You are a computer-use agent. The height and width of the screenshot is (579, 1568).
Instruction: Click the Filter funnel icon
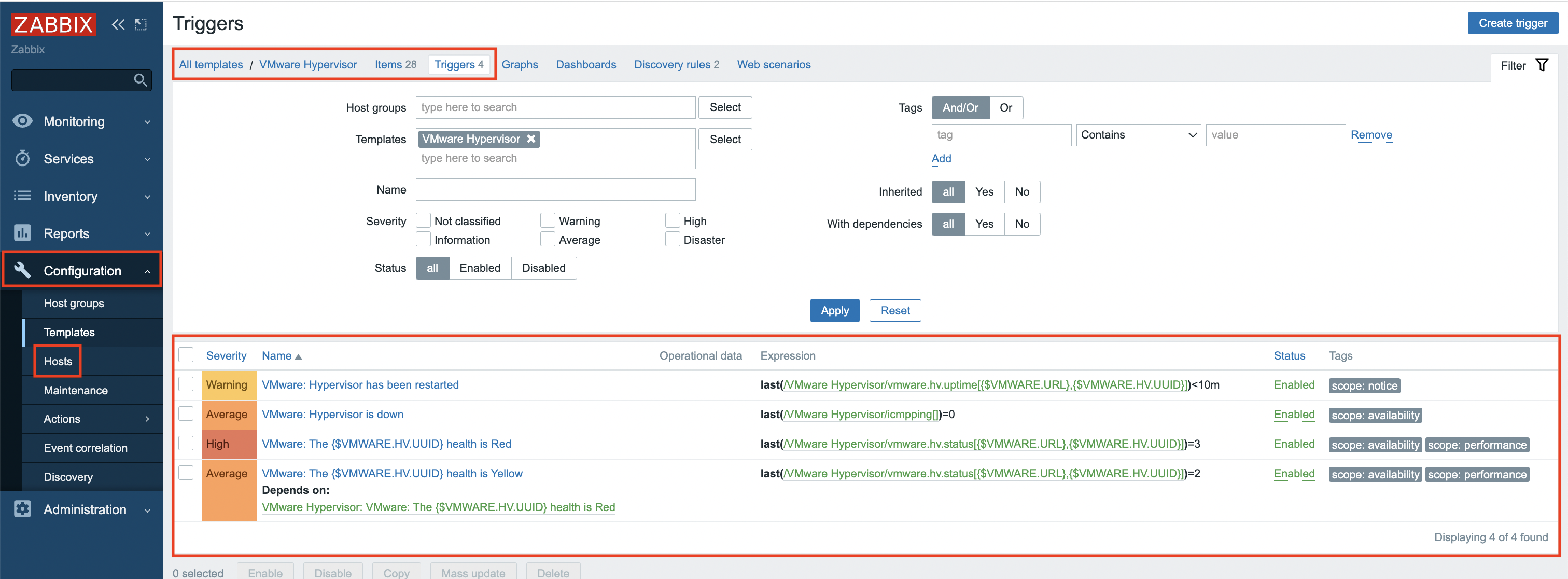click(1541, 65)
